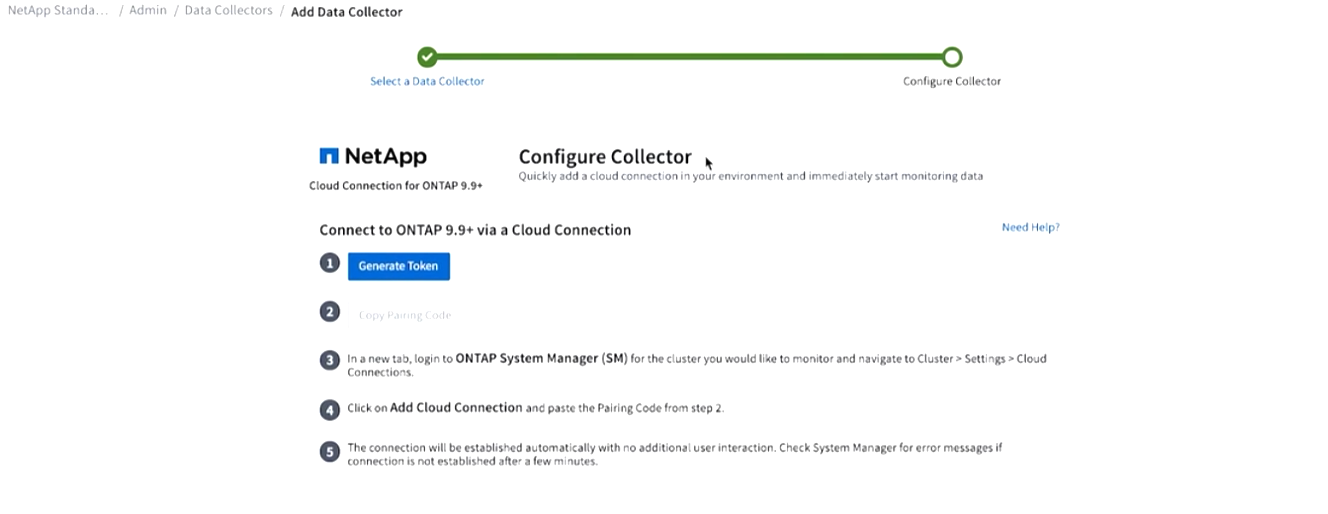Open the Need Help? link
The width and height of the screenshot is (1328, 514).
[x=1030, y=228]
